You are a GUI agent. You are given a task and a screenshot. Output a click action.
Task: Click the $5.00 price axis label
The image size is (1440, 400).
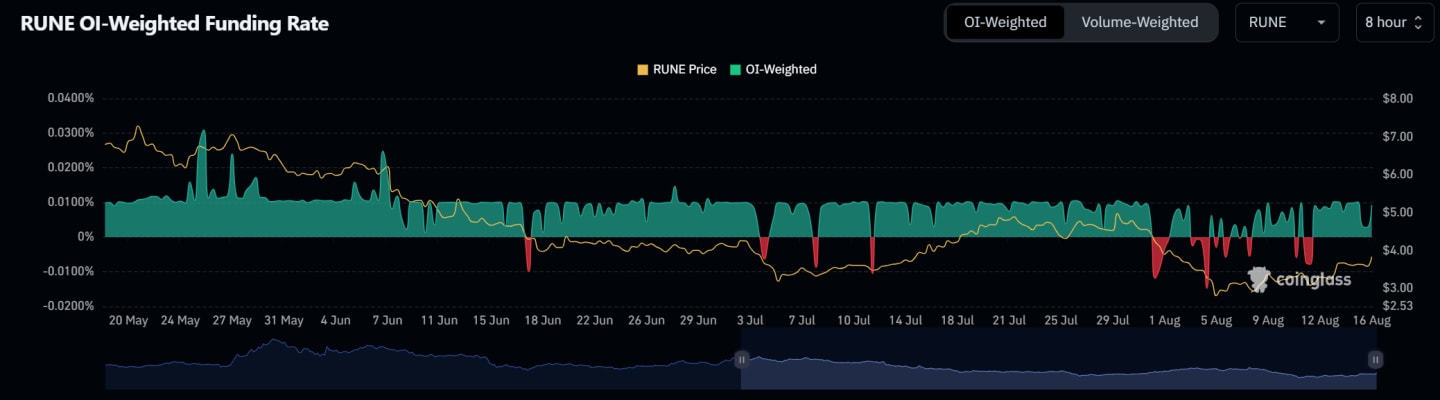coord(1397,212)
